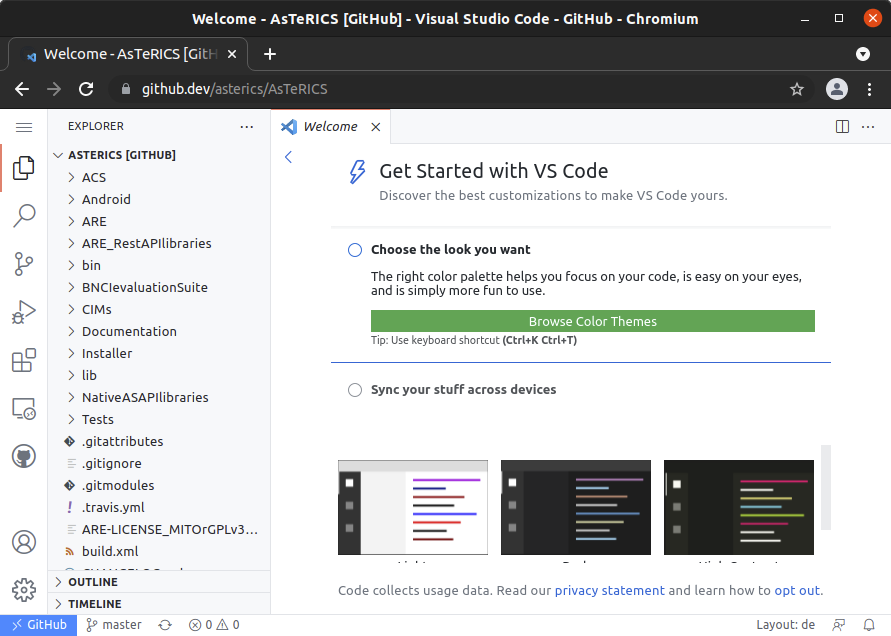Expand the bin folder
891x636 pixels.
click(x=159, y=265)
